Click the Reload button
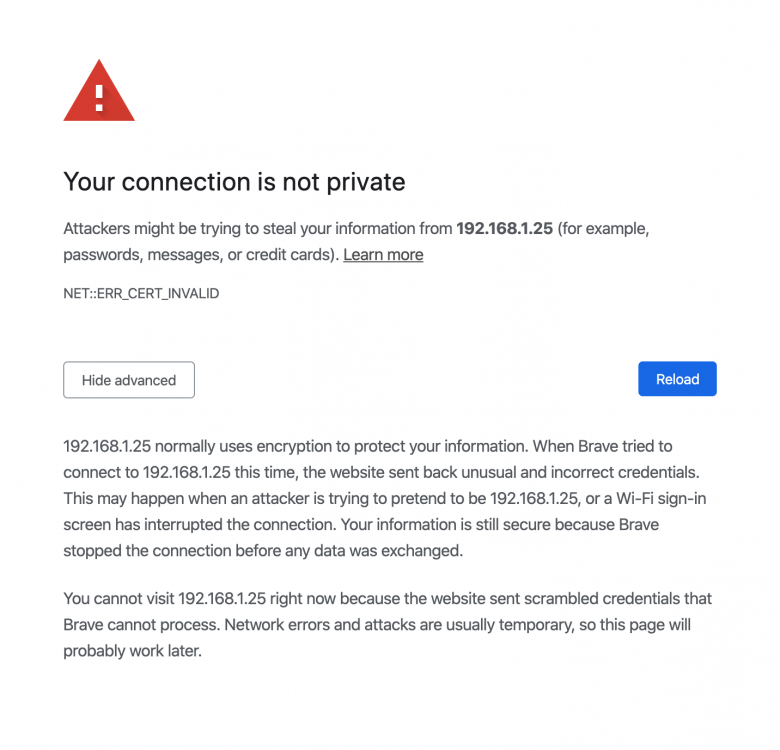The image size is (780, 750). [x=677, y=379]
